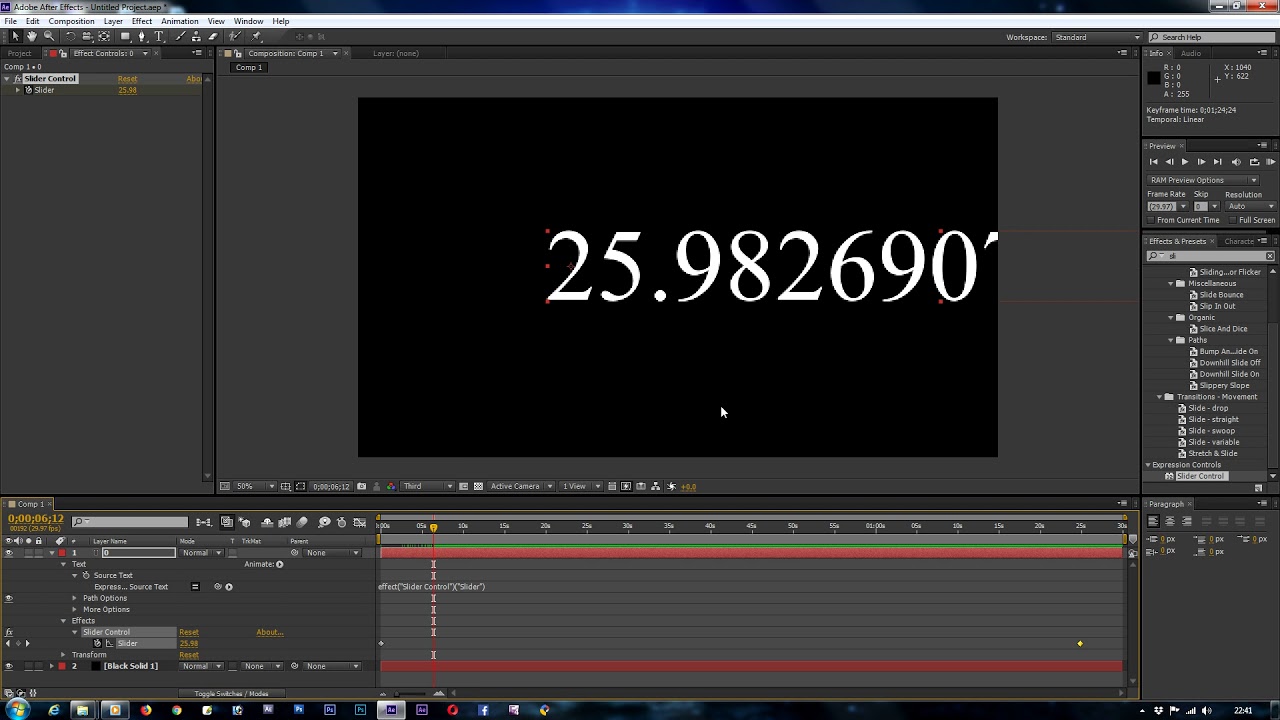
Task: Toggle the fx switch for Slider Control
Action: tap(9, 632)
